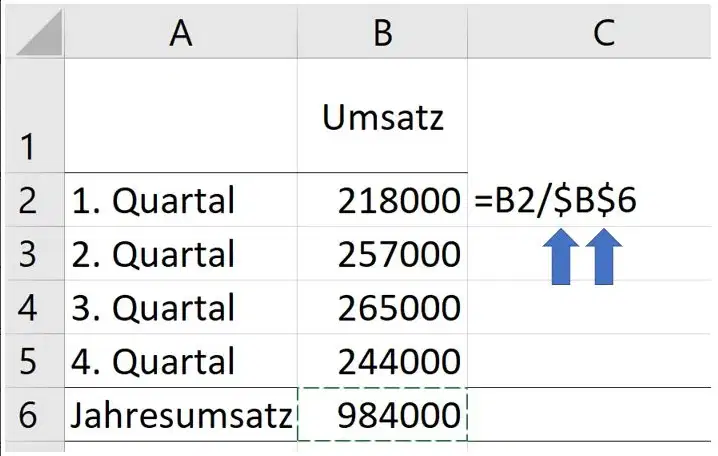Screen dimensions: 718x456
Task: Select column B header
Action: pyautogui.click(x=382, y=33)
